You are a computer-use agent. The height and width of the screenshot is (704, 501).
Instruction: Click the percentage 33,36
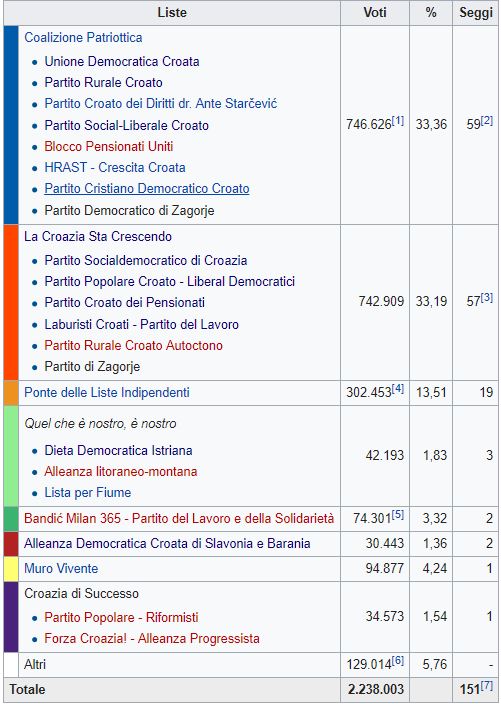[x=431, y=124]
